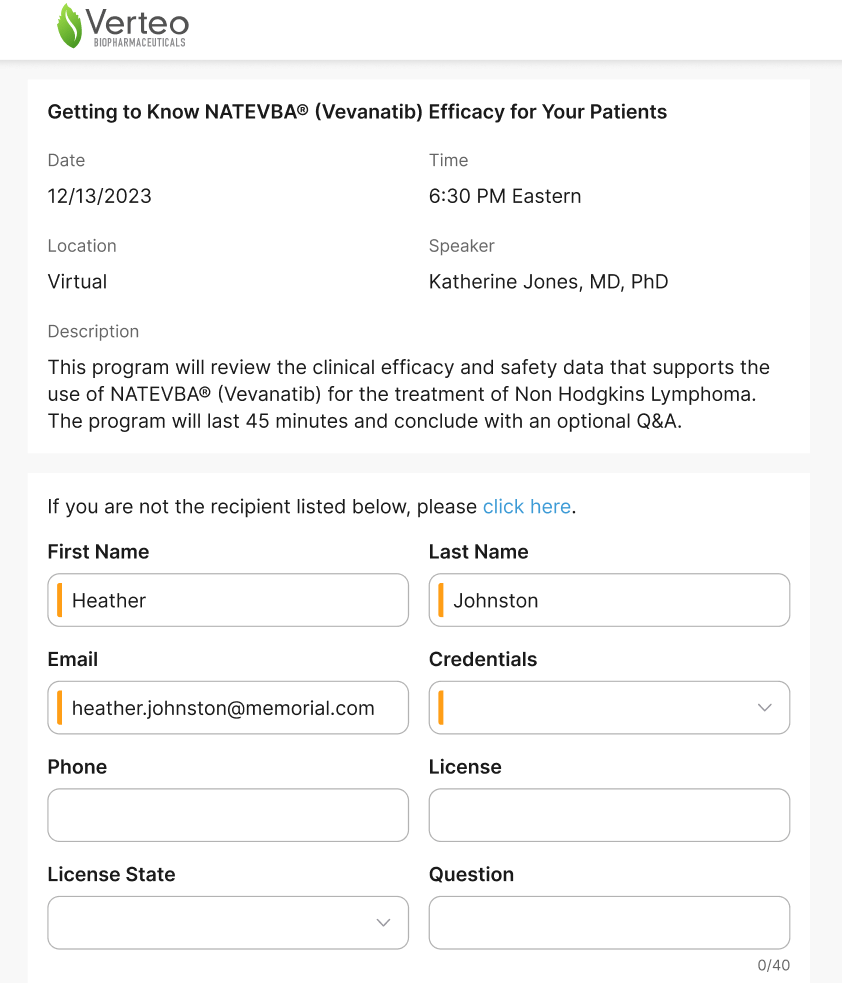This screenshot has height=983, width=842.
Task: Select the Email input field
Action: pyautogui.click(x=228, y=708)
